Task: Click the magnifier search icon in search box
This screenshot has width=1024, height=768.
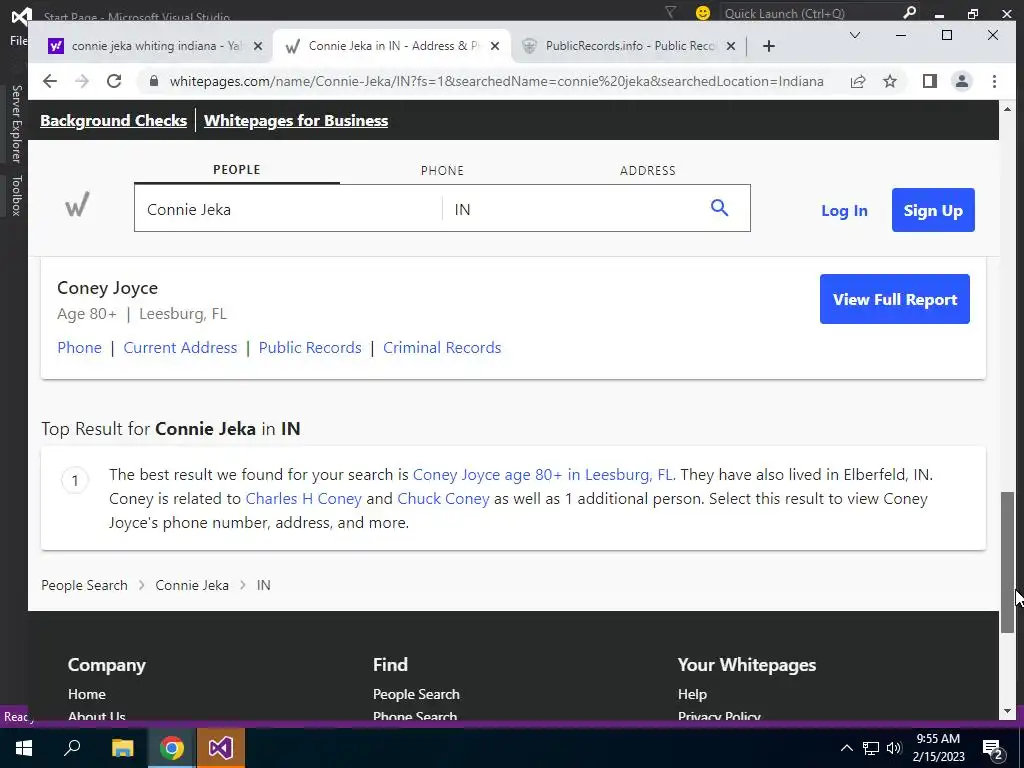Action: click(719, 208)
